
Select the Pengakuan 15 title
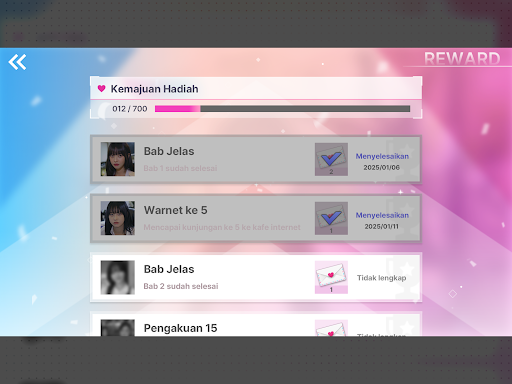click(x=180, y=328)
